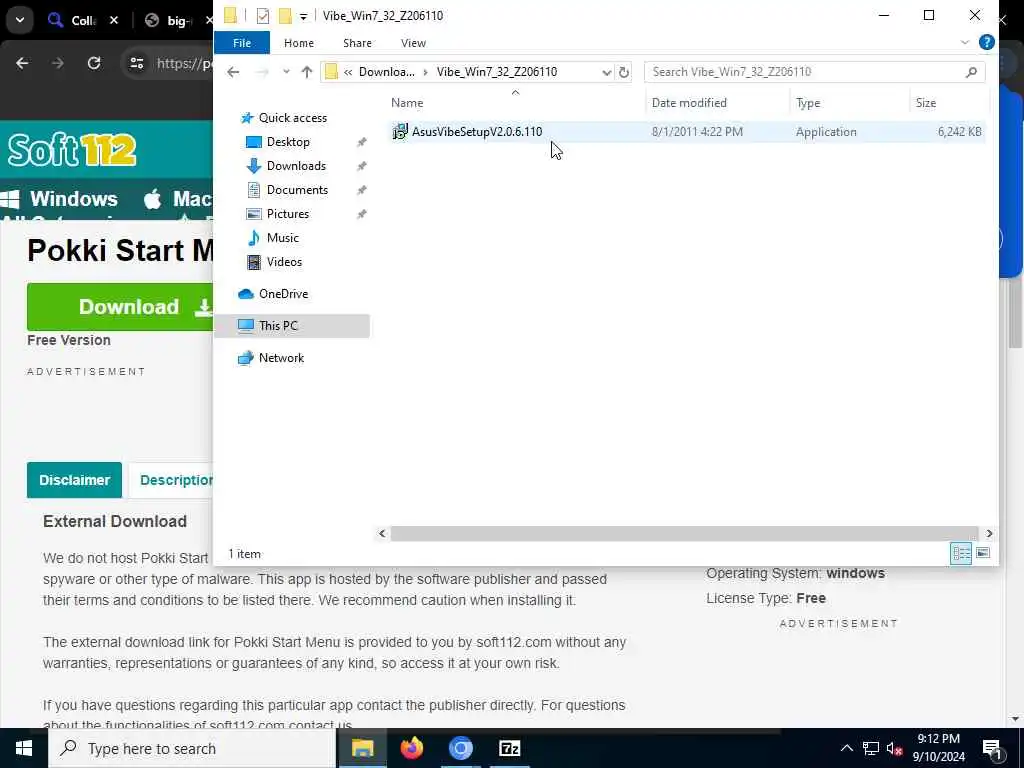Refresh the current folder view
The image size is (1024, 768).
624,72
